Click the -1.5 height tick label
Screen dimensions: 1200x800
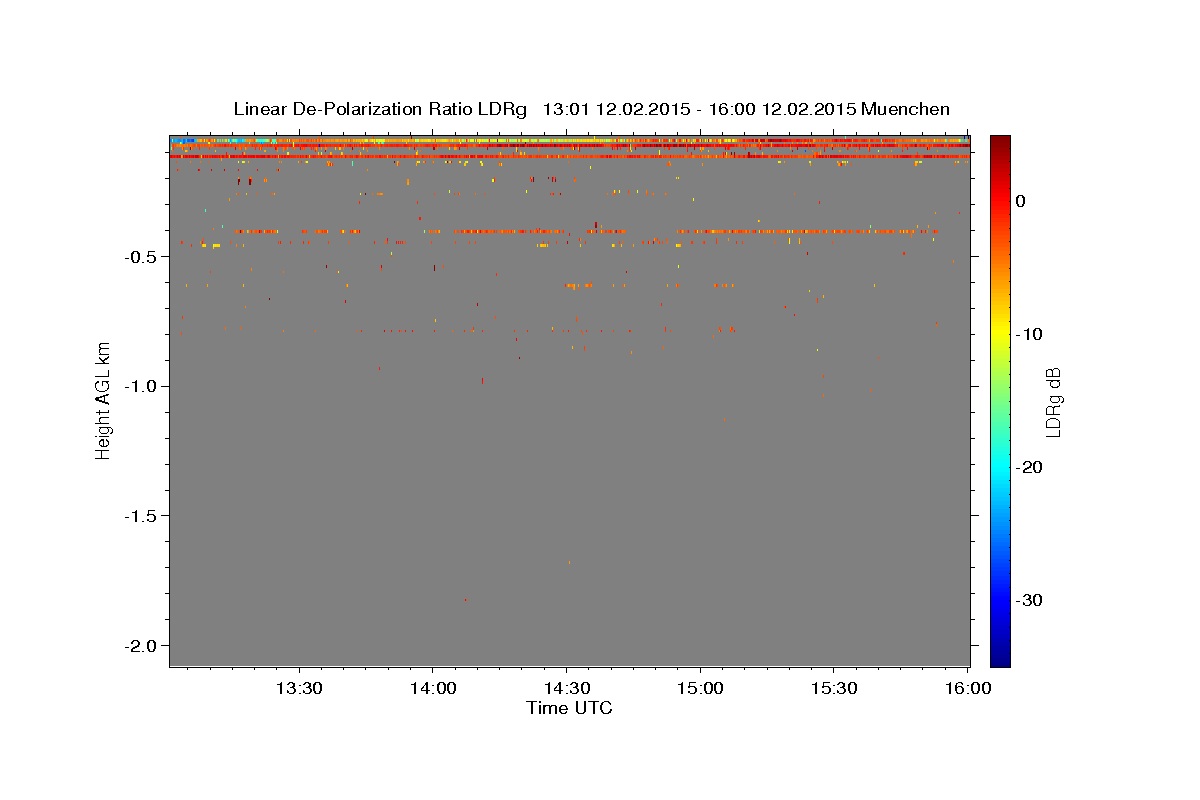point(142,516)
